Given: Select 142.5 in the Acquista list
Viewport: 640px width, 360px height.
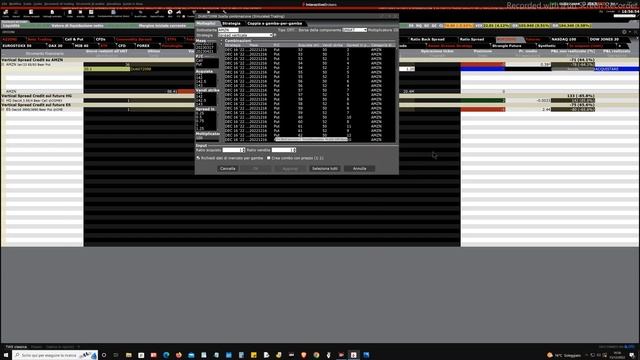Looking at the screenshot, I should point(201,81).
